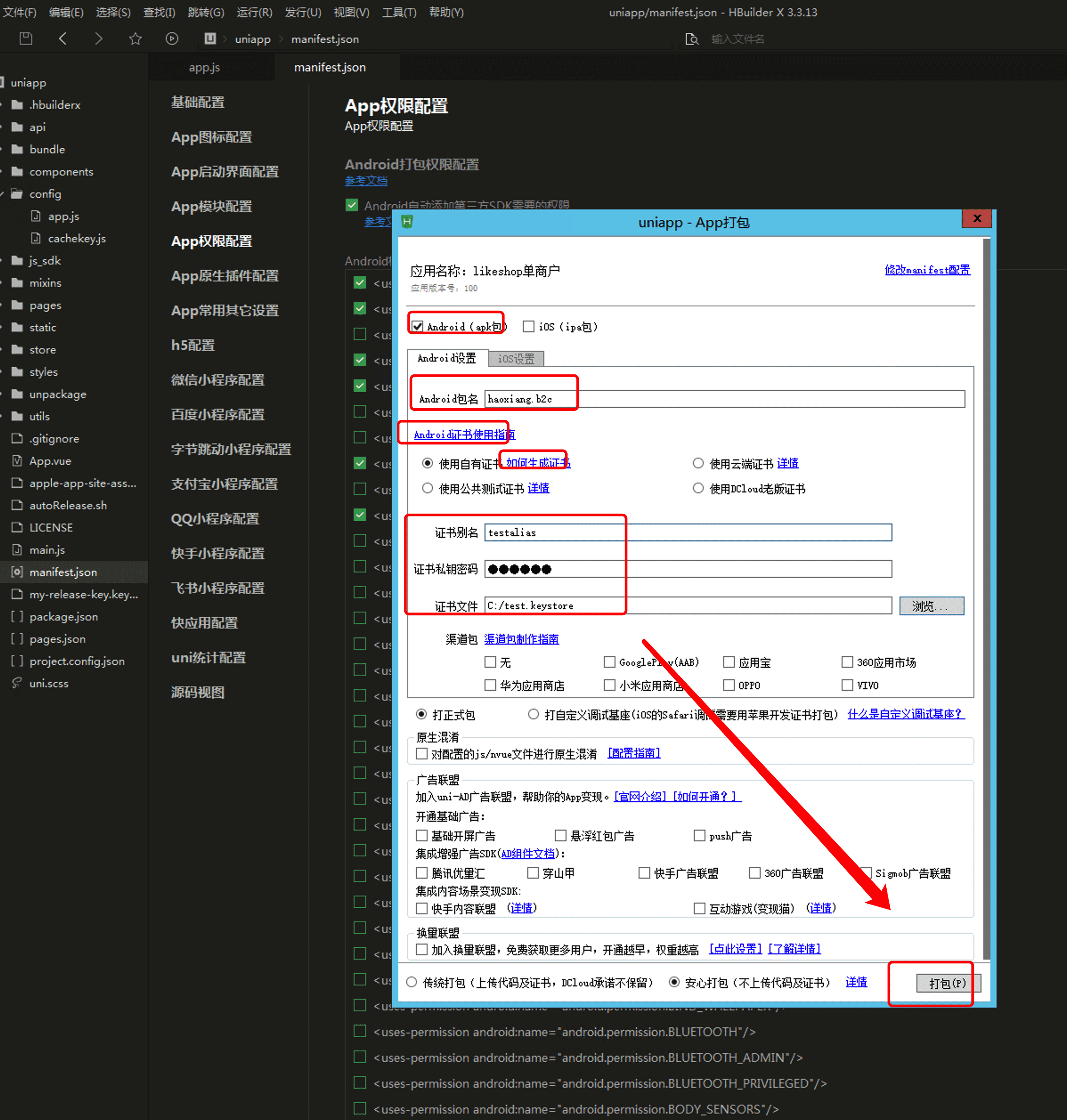Select the 使用自有证书 radio button
1067x1120 pixels.
(x=428, y=463)
